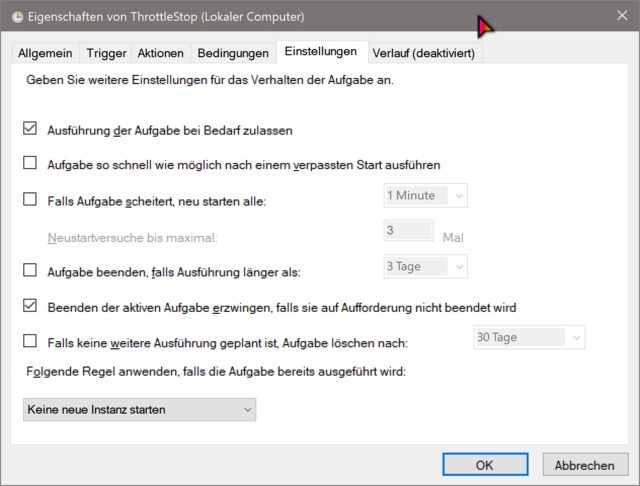
Task: Go to the Aktionen tab
Action: tap(160, 53)
